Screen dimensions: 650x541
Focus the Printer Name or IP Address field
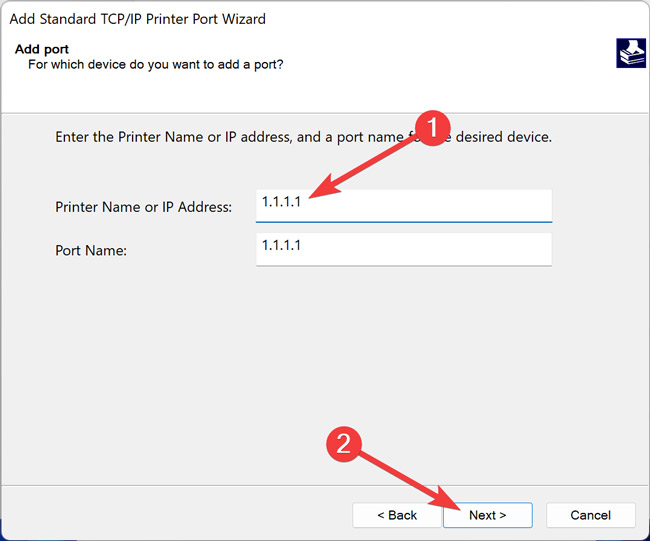coord(404,206)
